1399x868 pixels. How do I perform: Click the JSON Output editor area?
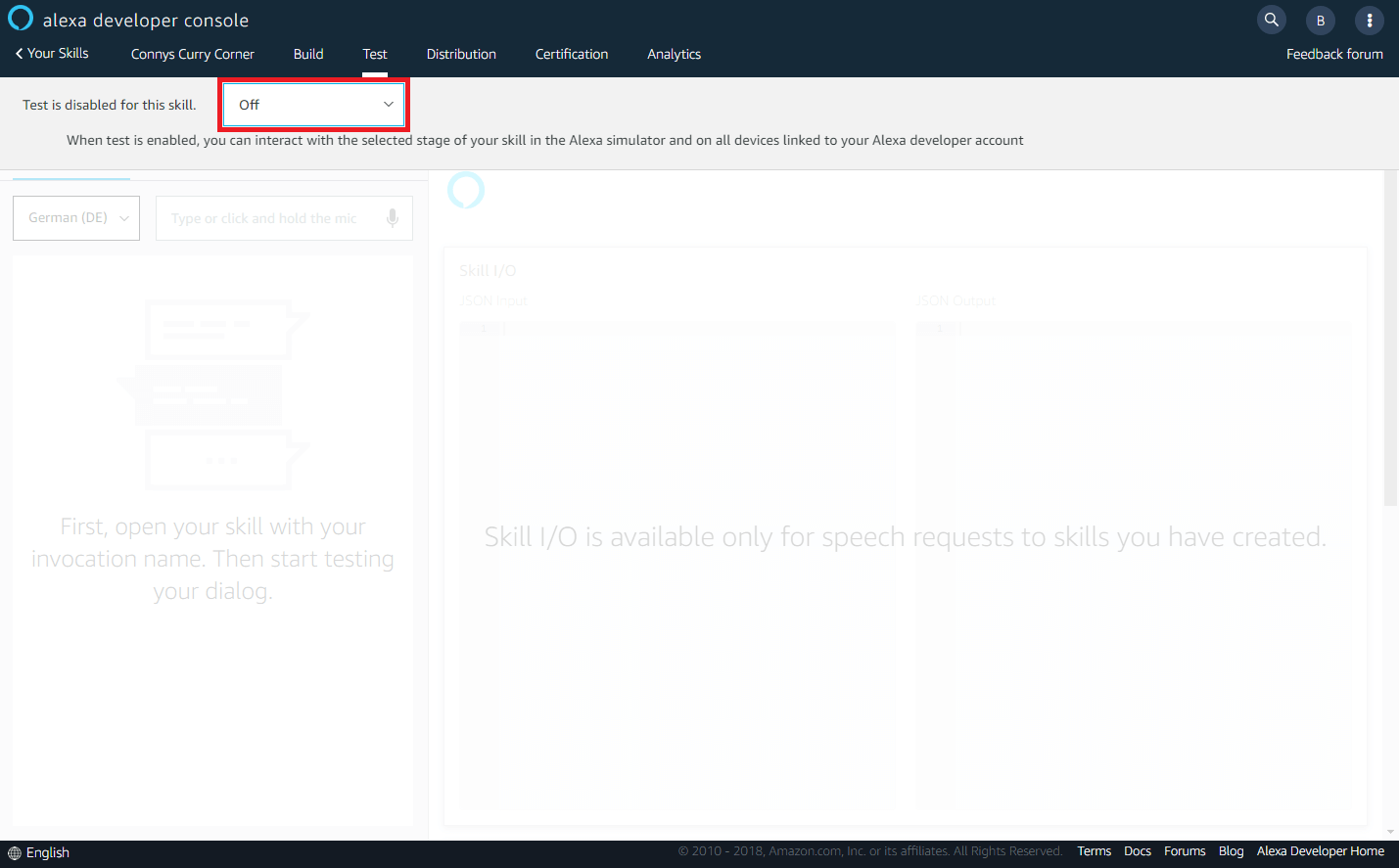1134,565
